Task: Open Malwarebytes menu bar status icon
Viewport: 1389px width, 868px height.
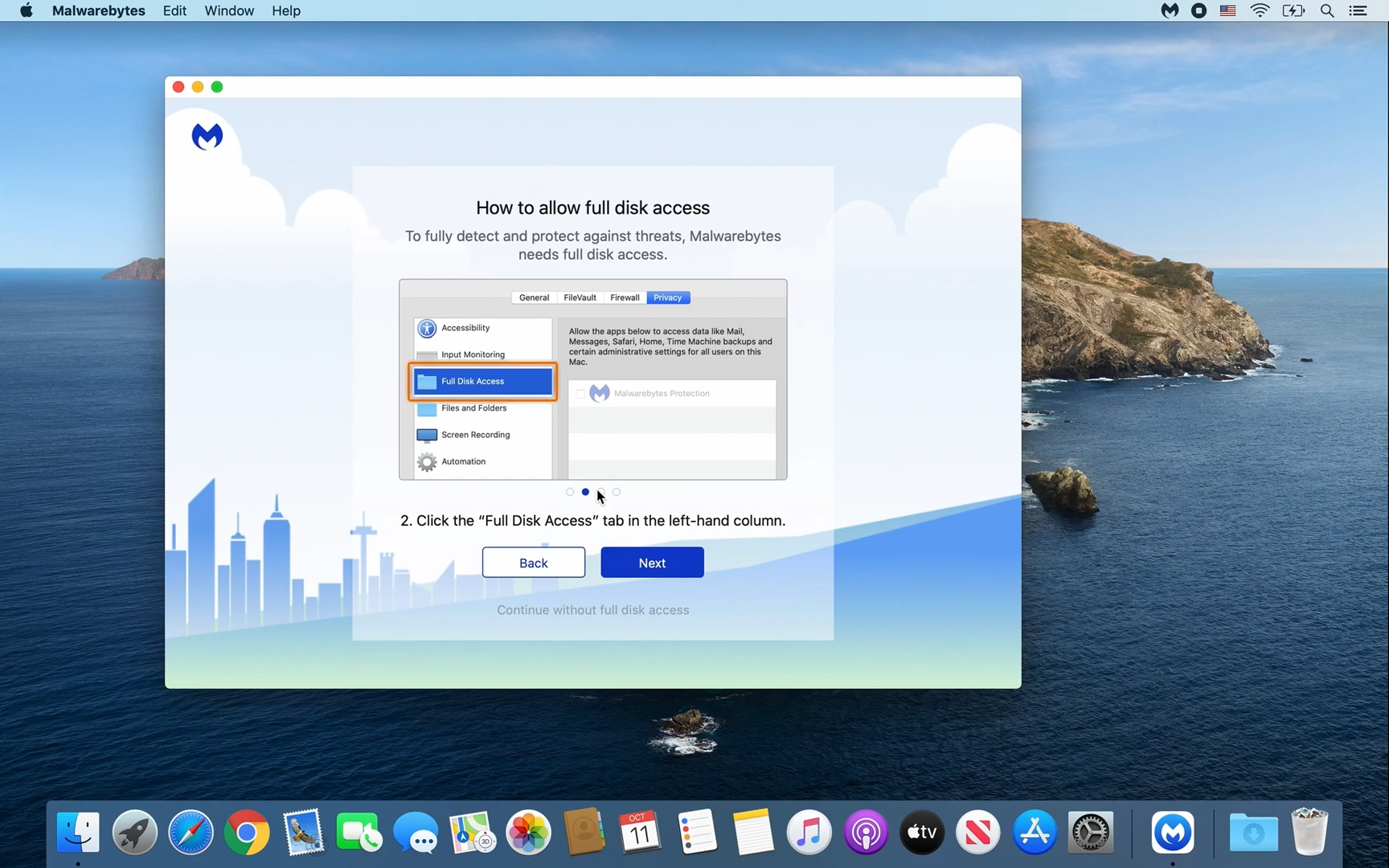Action: coord(1170,10)
